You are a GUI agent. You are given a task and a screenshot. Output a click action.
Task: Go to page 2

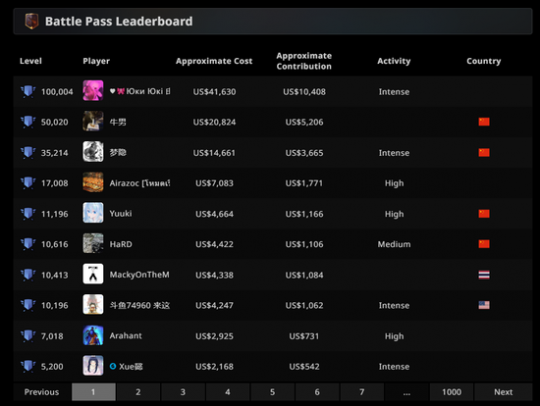tap(138, 392)
